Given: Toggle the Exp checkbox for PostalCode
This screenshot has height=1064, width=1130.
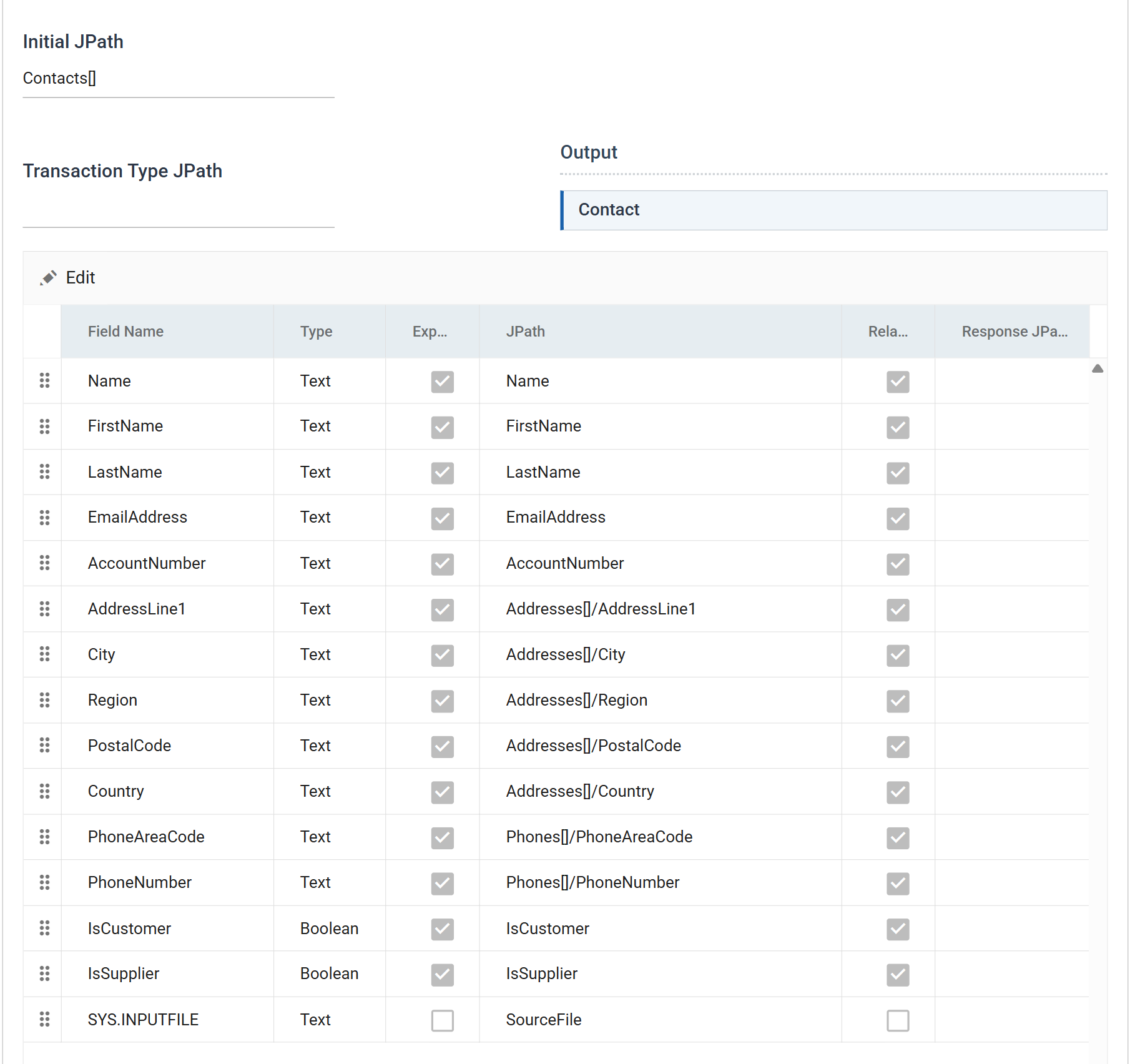Looking at the screenshot, I should (x=442, y=746).
